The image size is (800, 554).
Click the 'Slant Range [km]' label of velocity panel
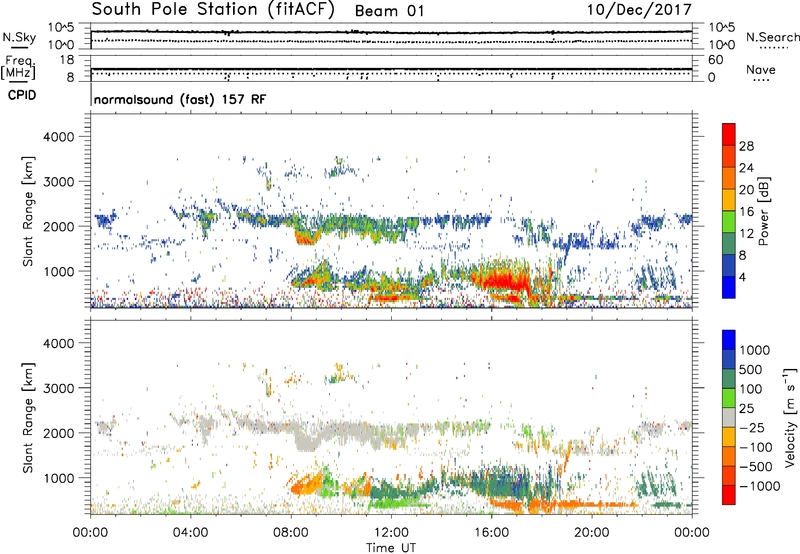(x=28, y=417)
